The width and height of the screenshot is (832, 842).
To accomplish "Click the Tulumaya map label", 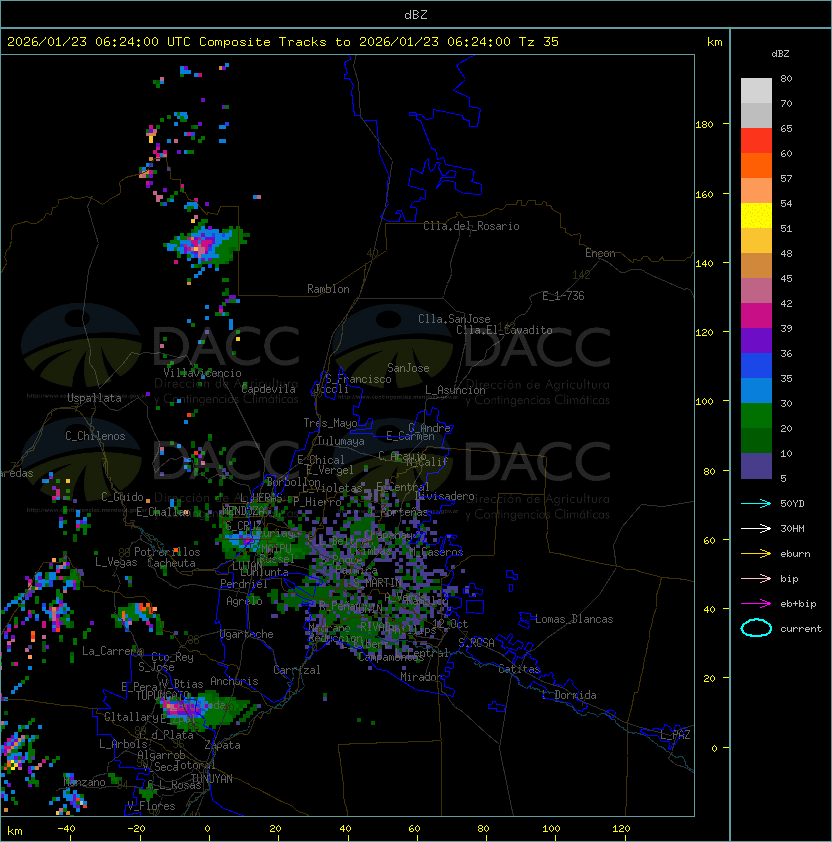I will coord(341,441).
